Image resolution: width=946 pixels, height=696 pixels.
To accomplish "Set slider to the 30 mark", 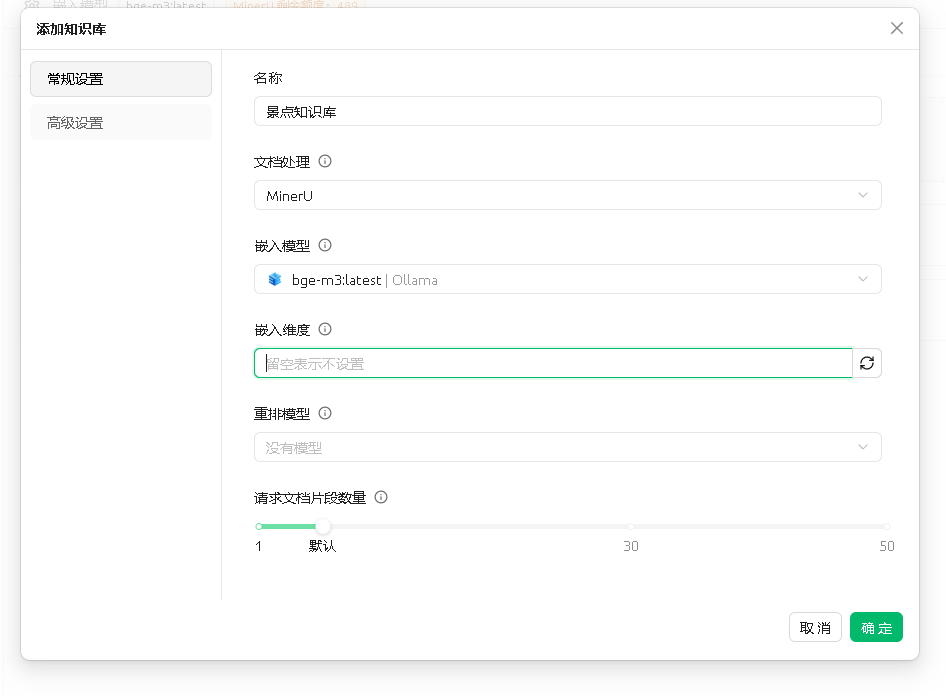I will click(x=630, y=527).
